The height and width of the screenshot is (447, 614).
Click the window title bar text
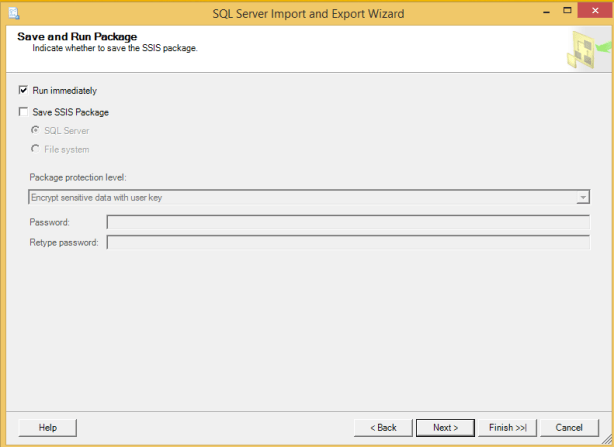308,13
